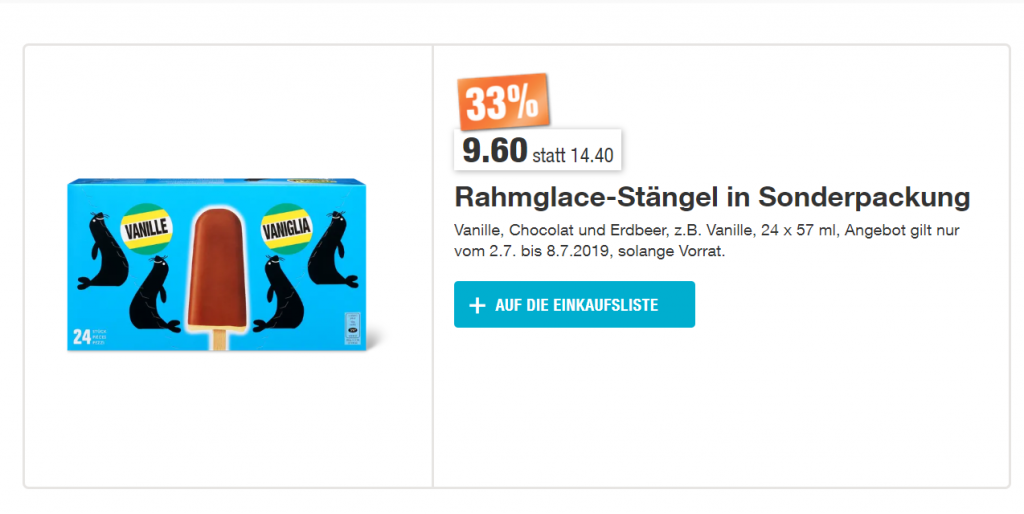Viewport: 1024px width, 514px height.
Task: Click the round VANILLE label on the box
Action: click(146, 229)
